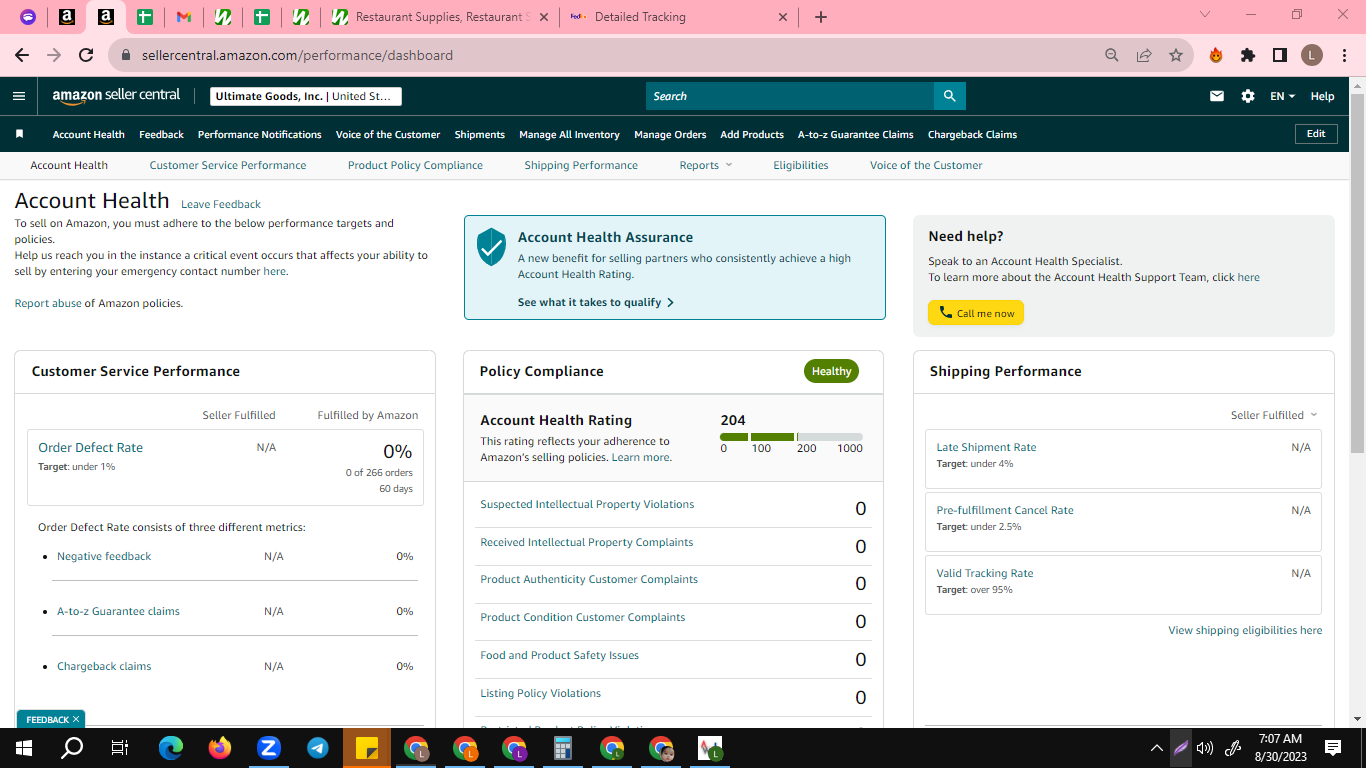Image resolution: width=1366 pixels, height=768 pixels.
Task: Open Suspected Intellectual Property Violations link
Action: 587,504
